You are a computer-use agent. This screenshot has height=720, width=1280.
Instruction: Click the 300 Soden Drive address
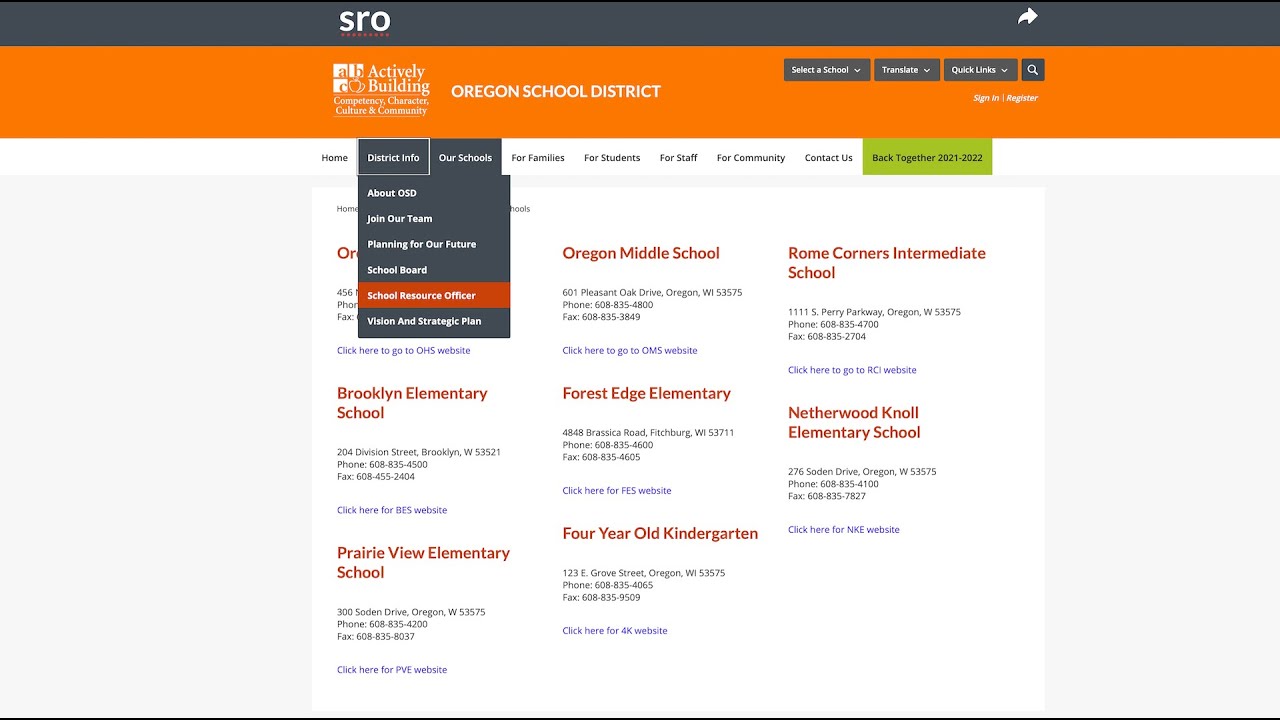tap(411, 612)
